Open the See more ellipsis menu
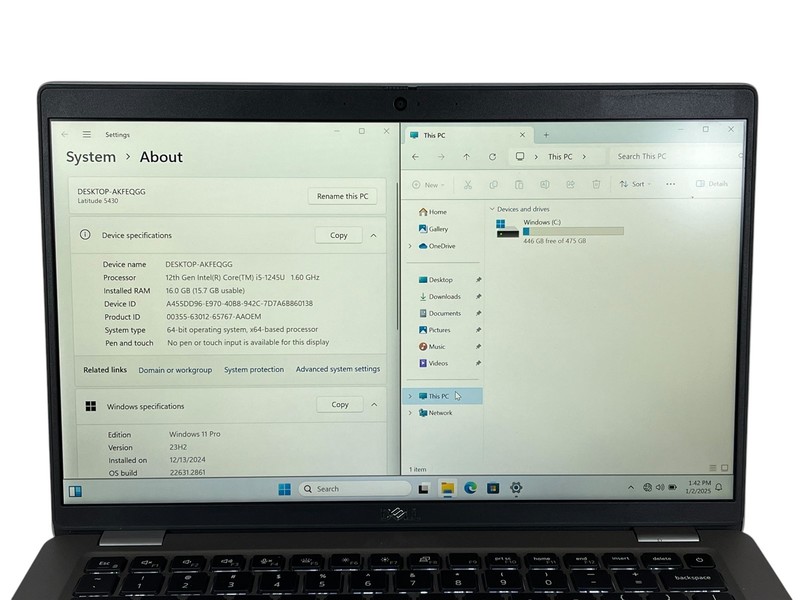This screenshot has height=600, width=800. tap(670, 184)
